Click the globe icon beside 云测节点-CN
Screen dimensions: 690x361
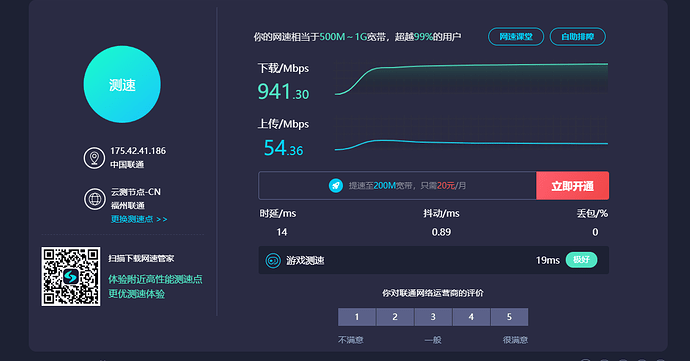point(95,199)
